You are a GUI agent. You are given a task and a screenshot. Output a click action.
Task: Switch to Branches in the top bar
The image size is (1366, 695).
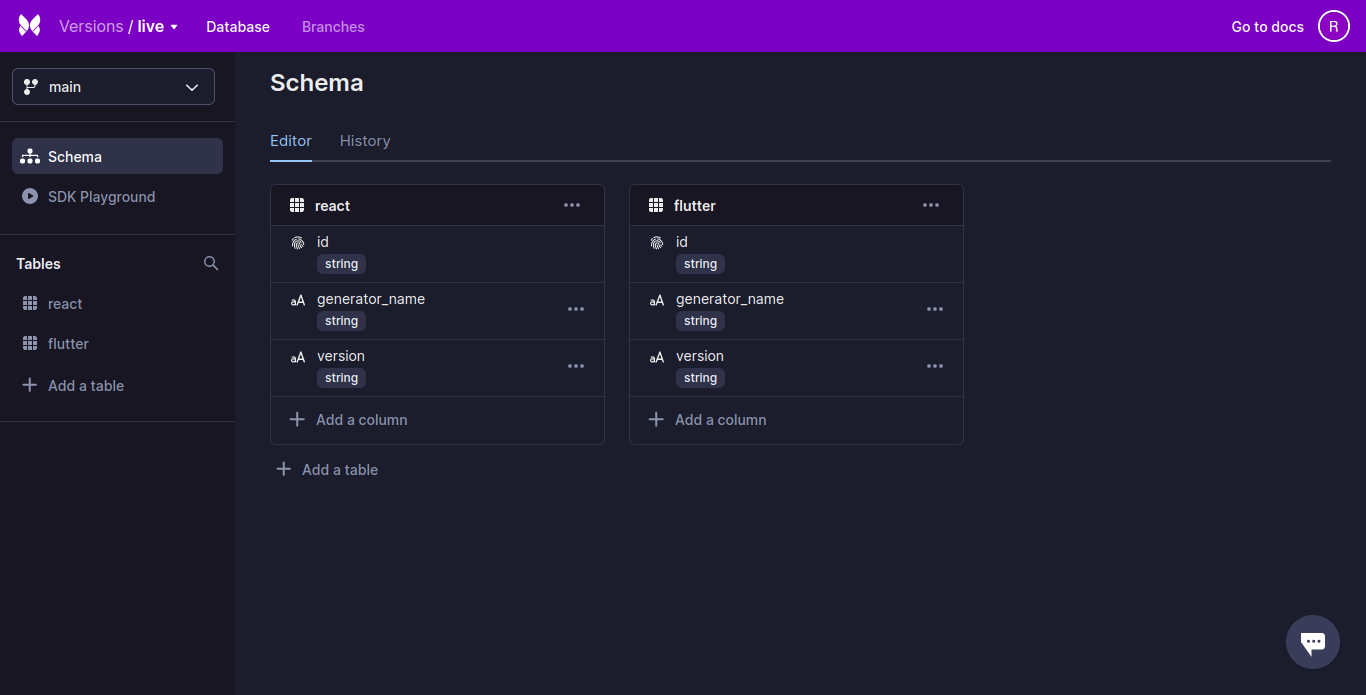click(x=333, y=27)
